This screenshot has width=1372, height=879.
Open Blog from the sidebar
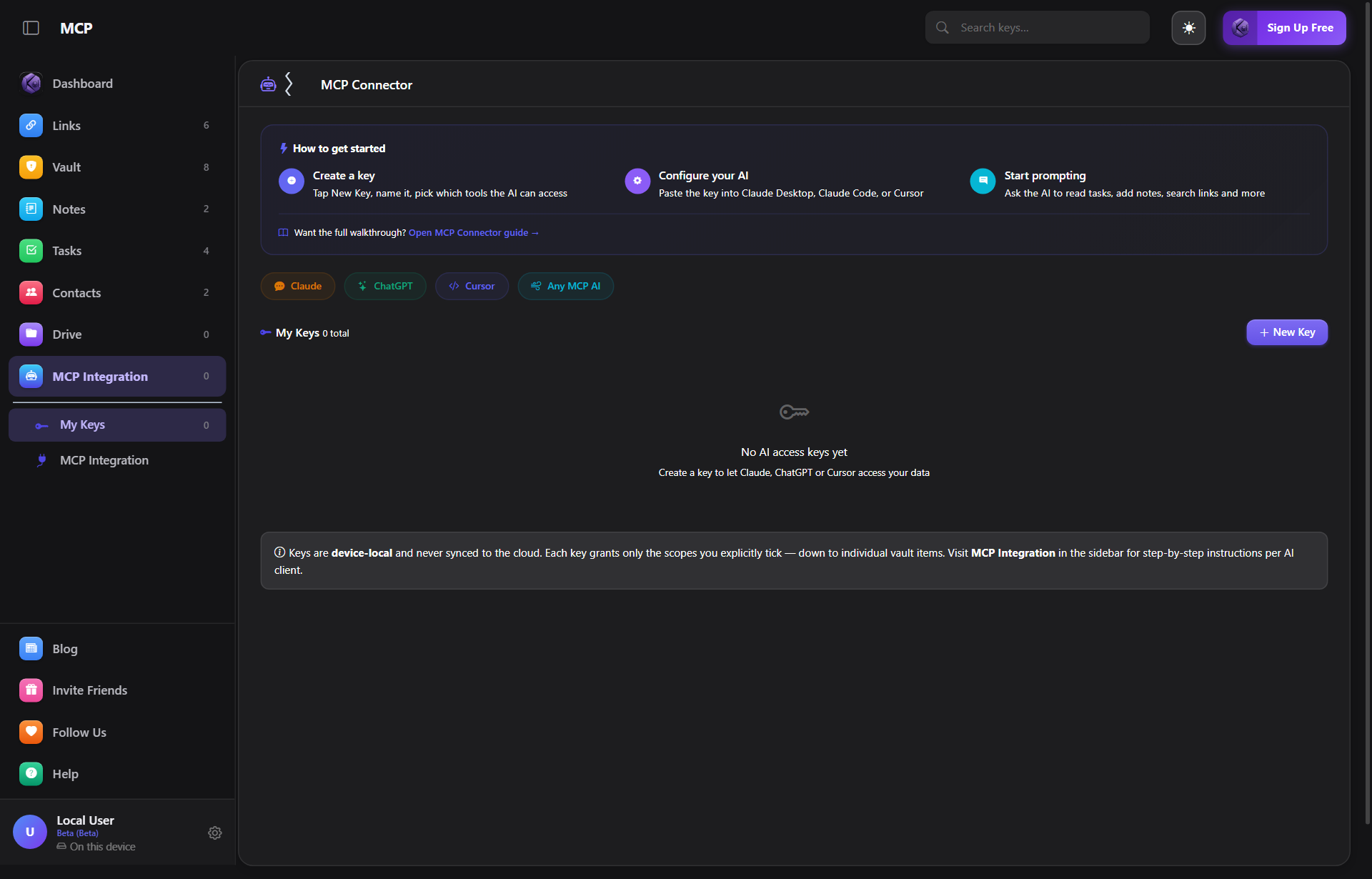pos(117,649)
